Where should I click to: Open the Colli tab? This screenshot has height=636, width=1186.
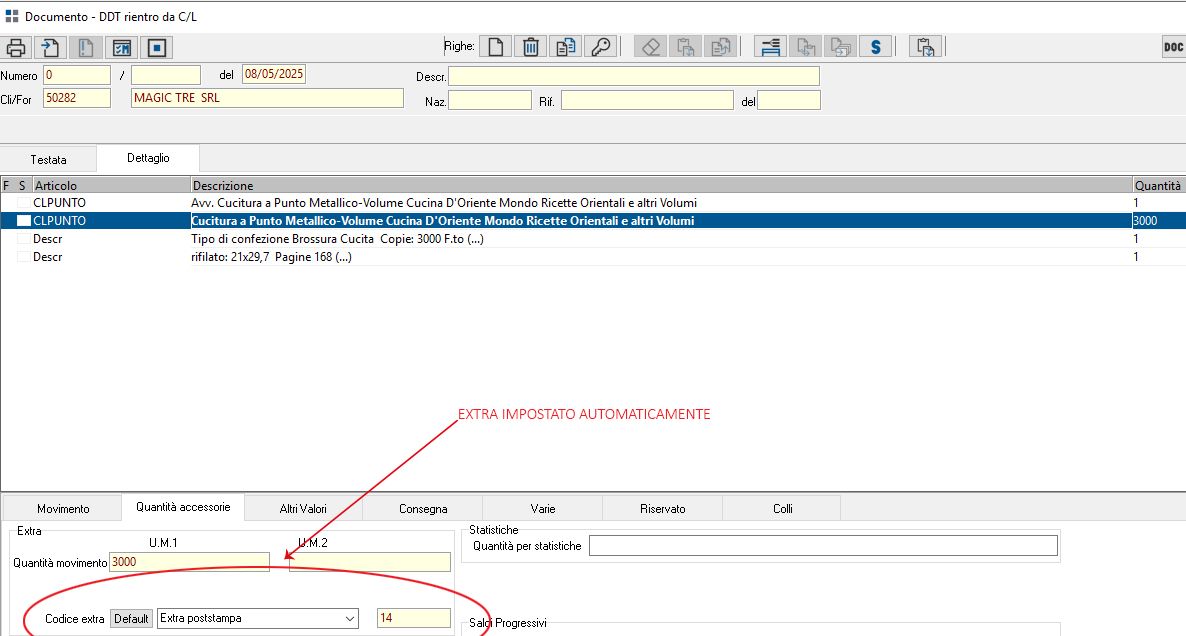783,509
